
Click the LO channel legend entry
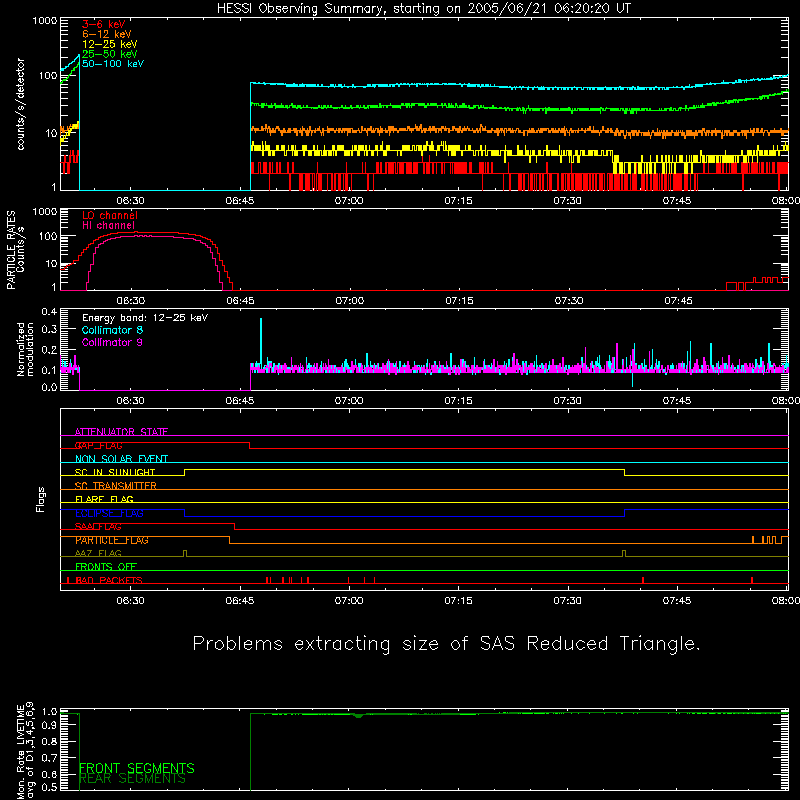[x=110, y=215]
